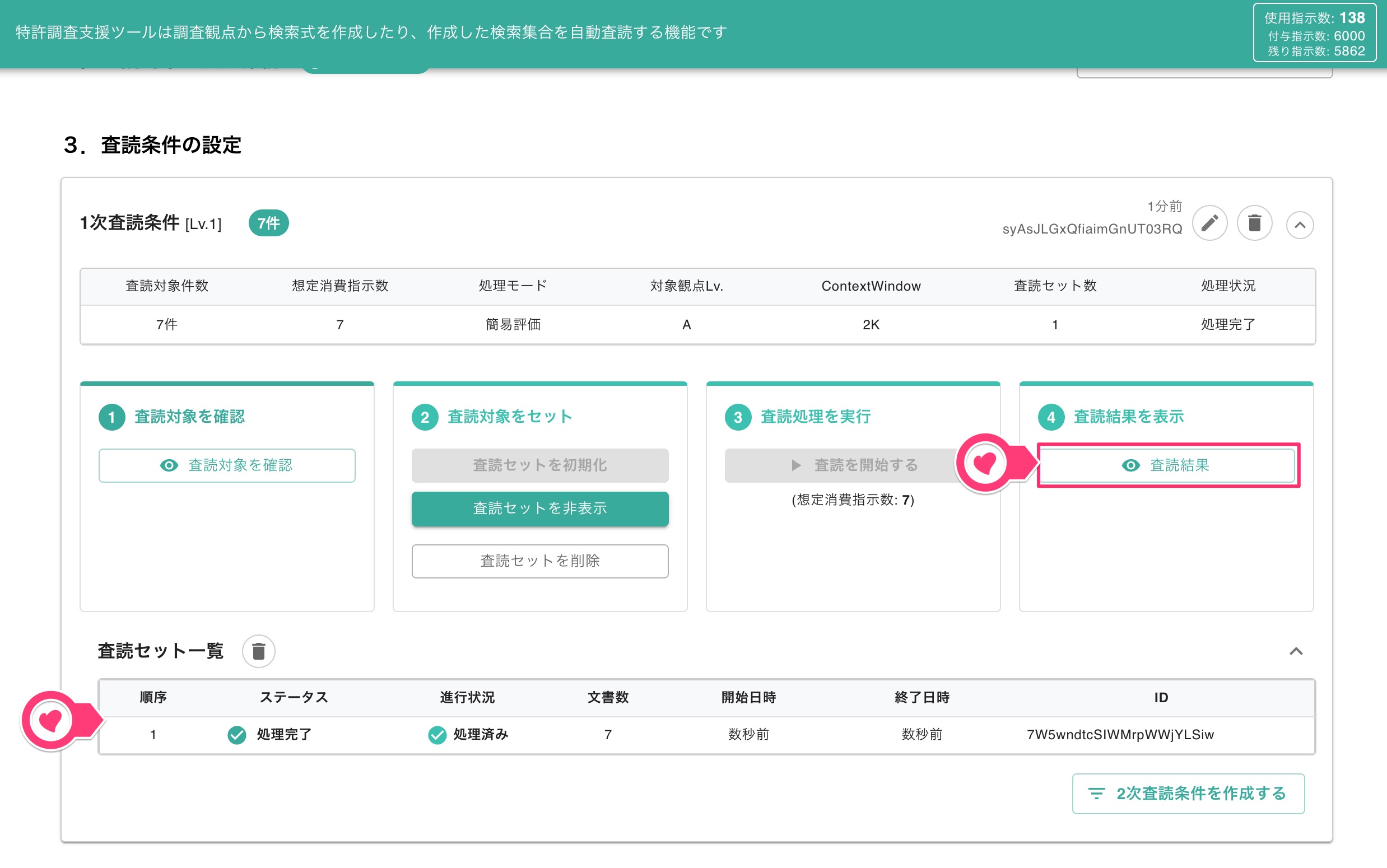Click the 文書数 column header
This screenshot has width=1387, height=868.
607,698
